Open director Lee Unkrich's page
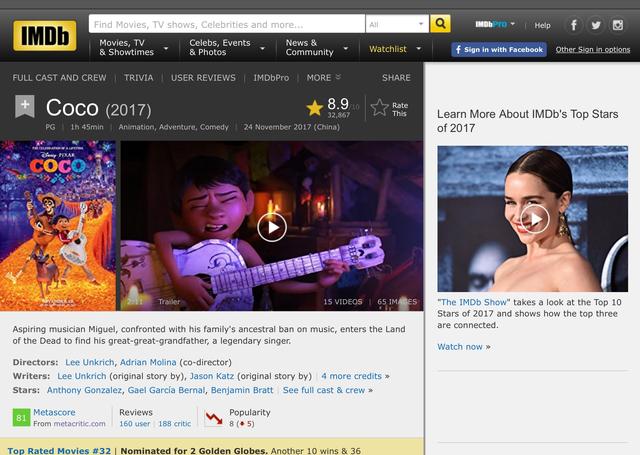 click(x=90, y=362)
